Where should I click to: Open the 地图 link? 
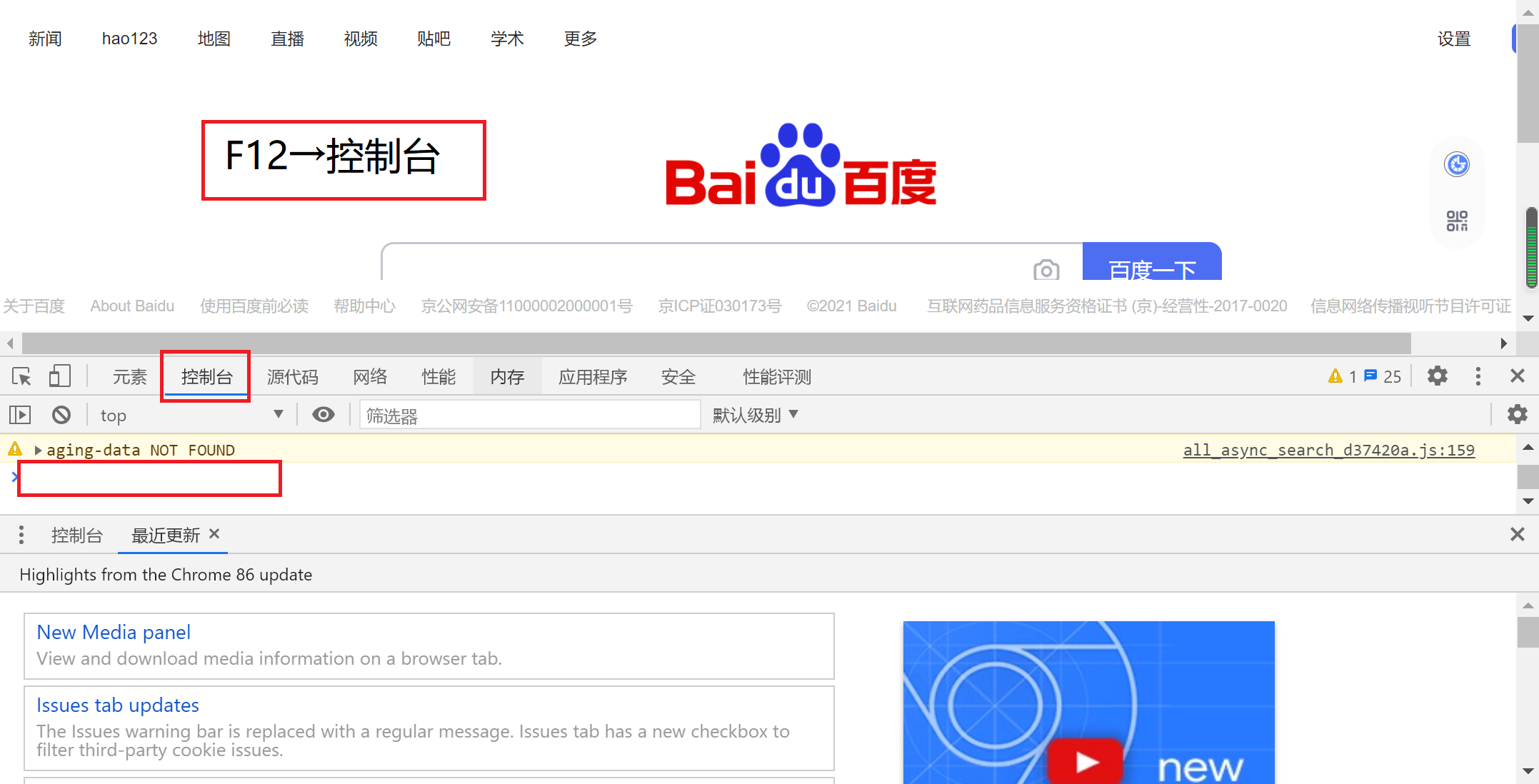[x=214, y=39]
